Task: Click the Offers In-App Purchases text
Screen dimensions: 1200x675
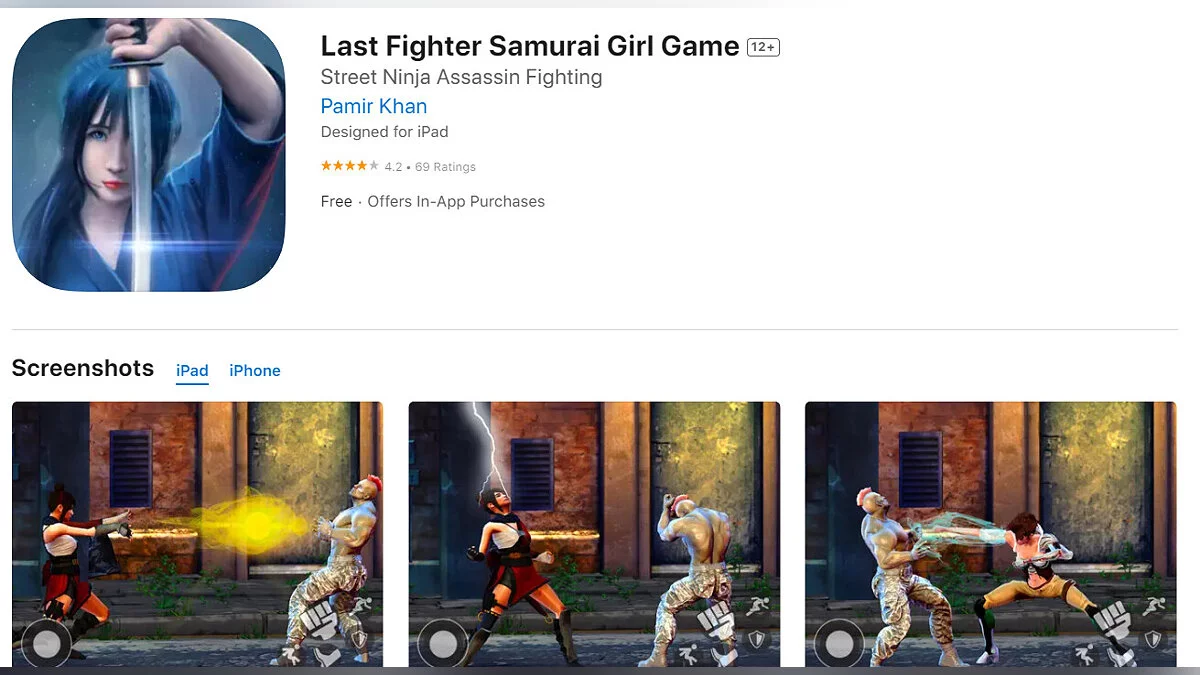Action: (x=456, y=201)
